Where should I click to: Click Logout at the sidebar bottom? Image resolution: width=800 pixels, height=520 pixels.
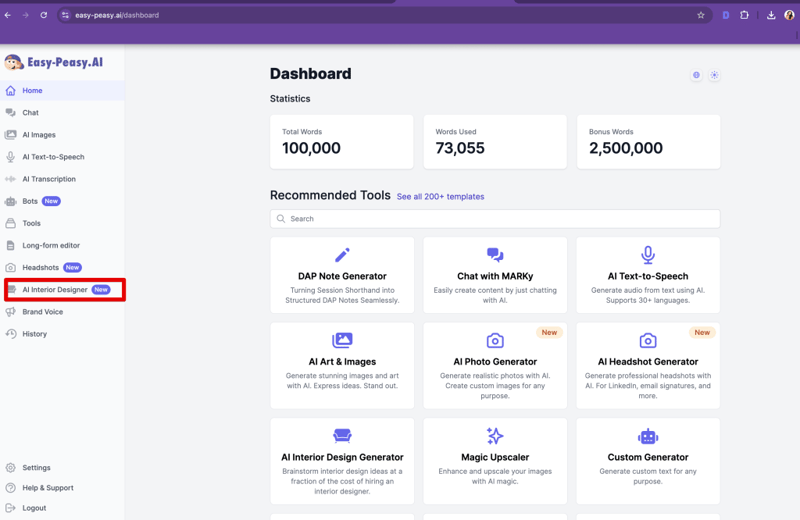coord(34,508)
